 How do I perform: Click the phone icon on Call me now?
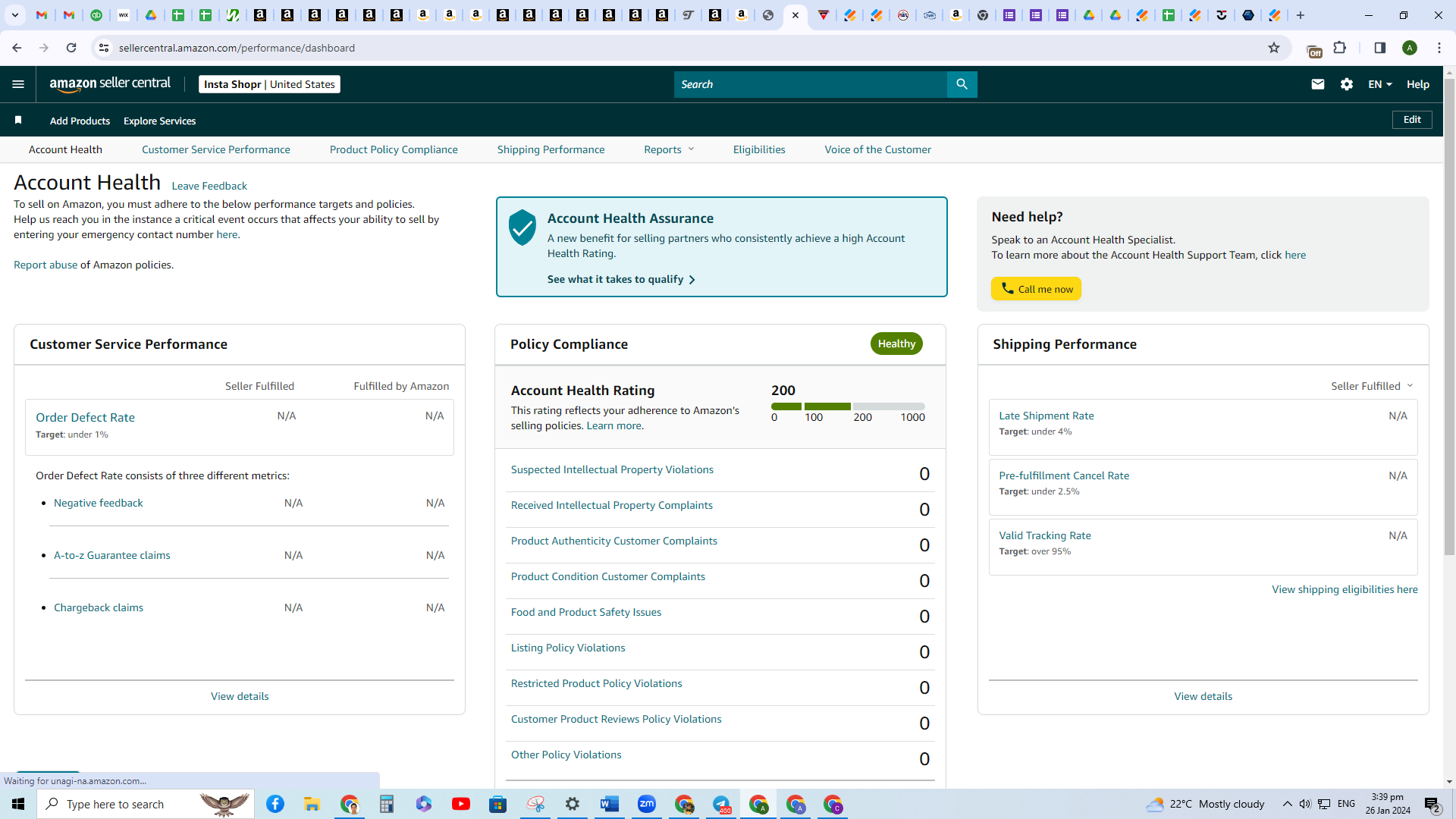click(x=1007, y=288)
